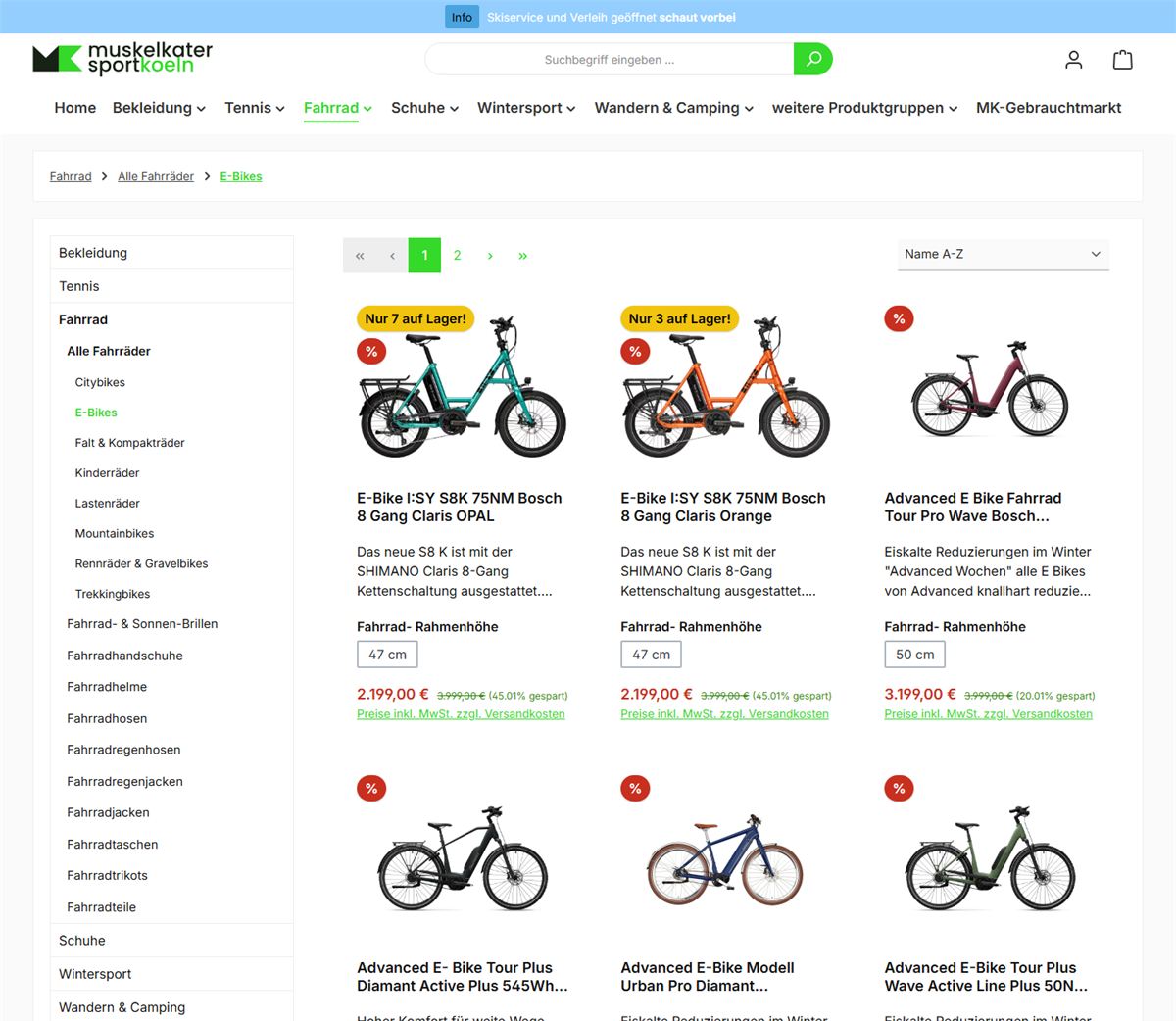The height and width of the screenshot is (1021, 1176).
Task: Click the muskelkater sportkoeln logo
Action: (122, 59)
